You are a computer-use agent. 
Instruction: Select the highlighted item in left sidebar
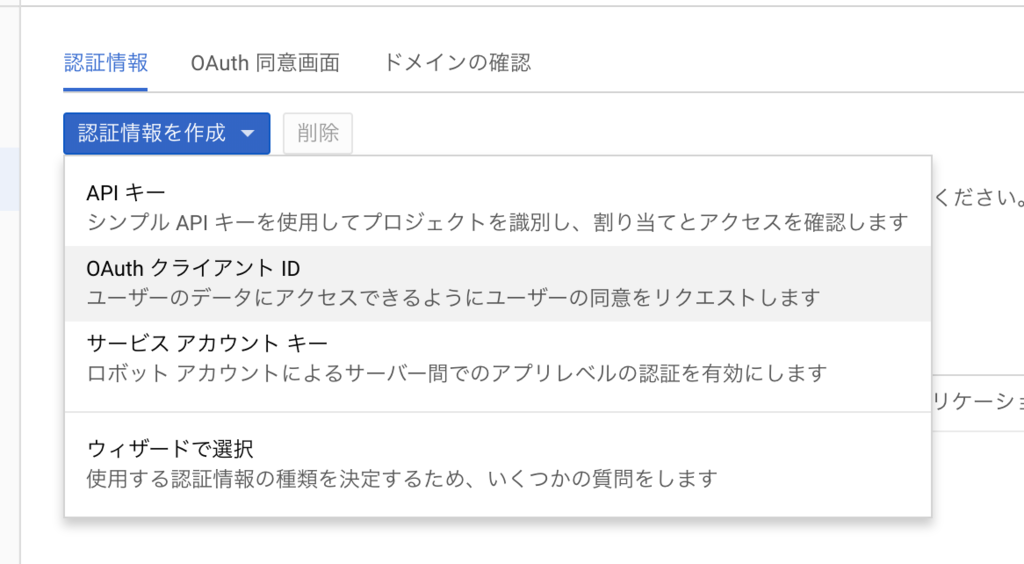click(10, 179)
